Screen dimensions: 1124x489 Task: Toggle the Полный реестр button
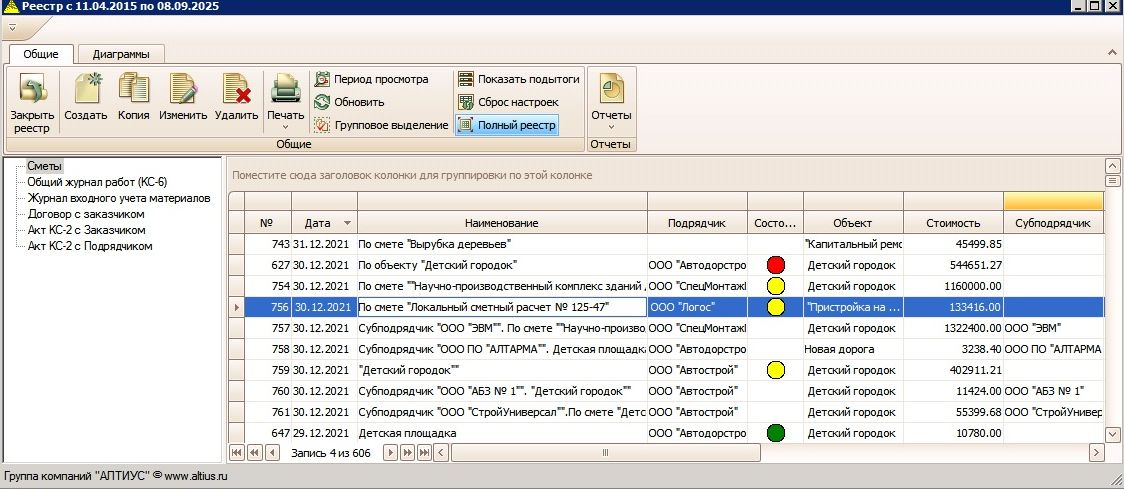click(x=507, y=125)
